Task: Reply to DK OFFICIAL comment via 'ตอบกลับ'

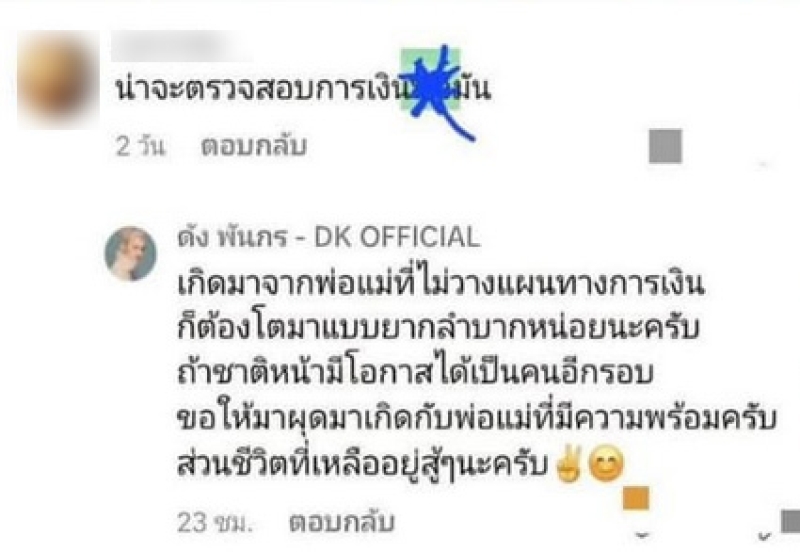Action: pyautogui.click(x=342, y=523)
